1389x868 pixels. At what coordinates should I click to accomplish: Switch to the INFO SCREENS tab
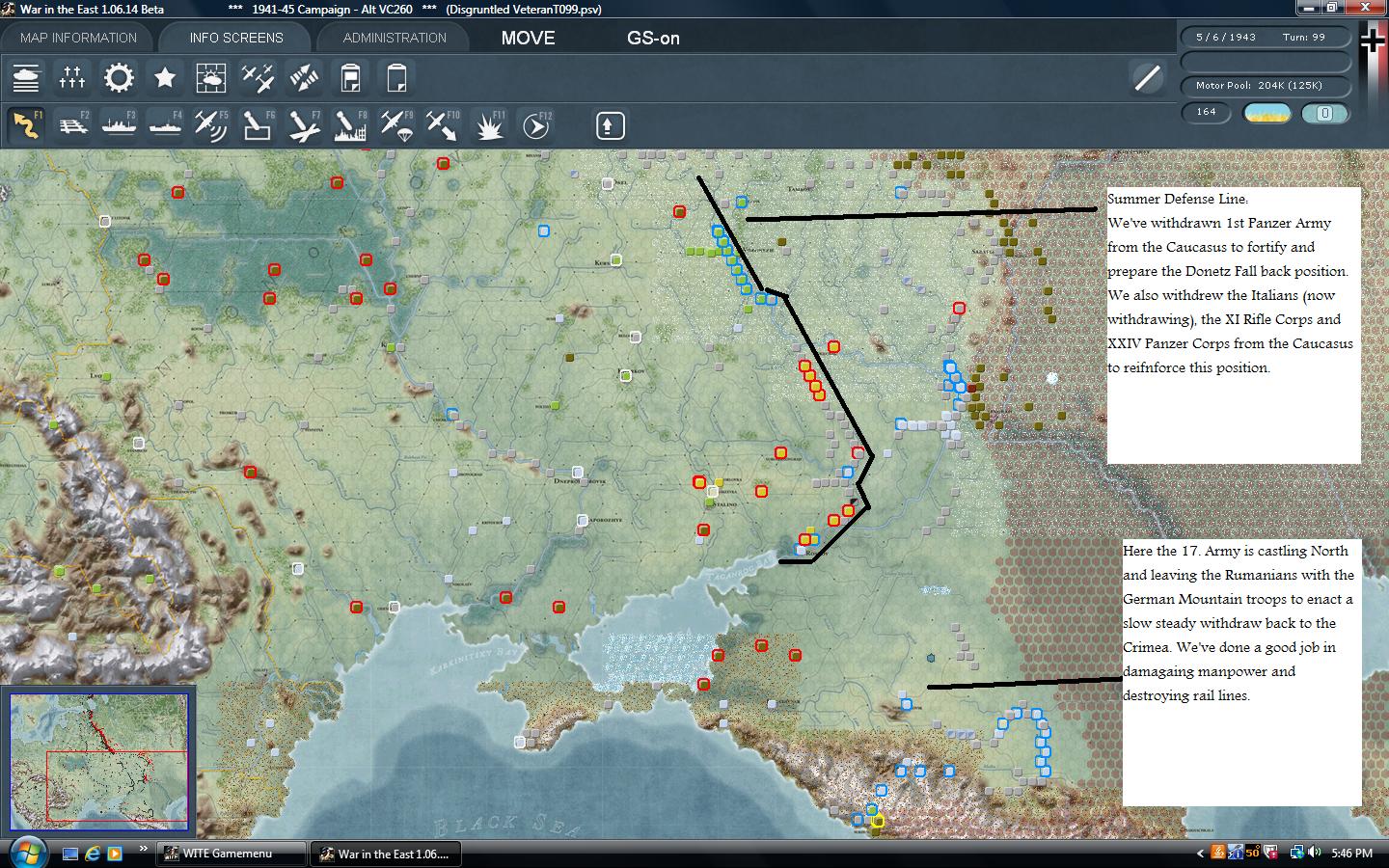(236, 38)
